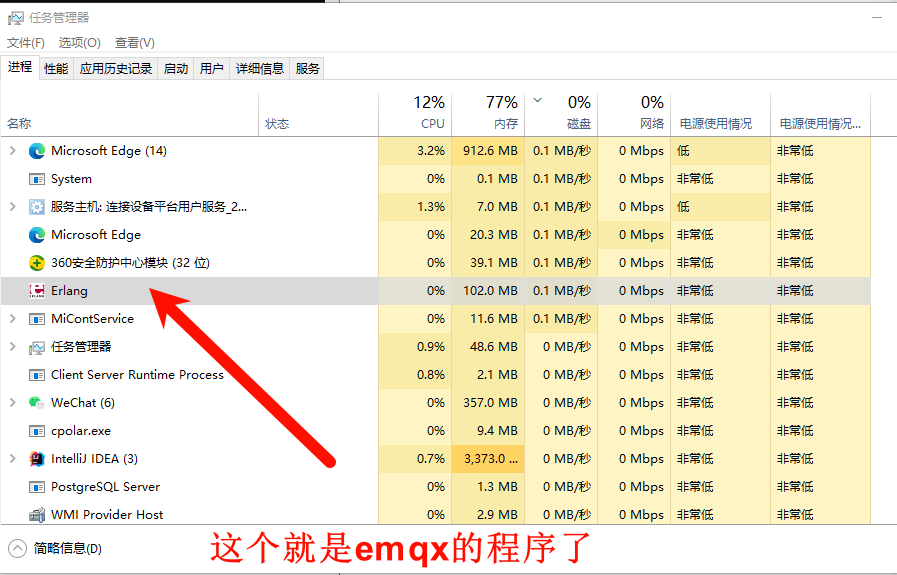Select the WMI Provider Host row
Screen dimensions: 897x575
click(435, 515)
